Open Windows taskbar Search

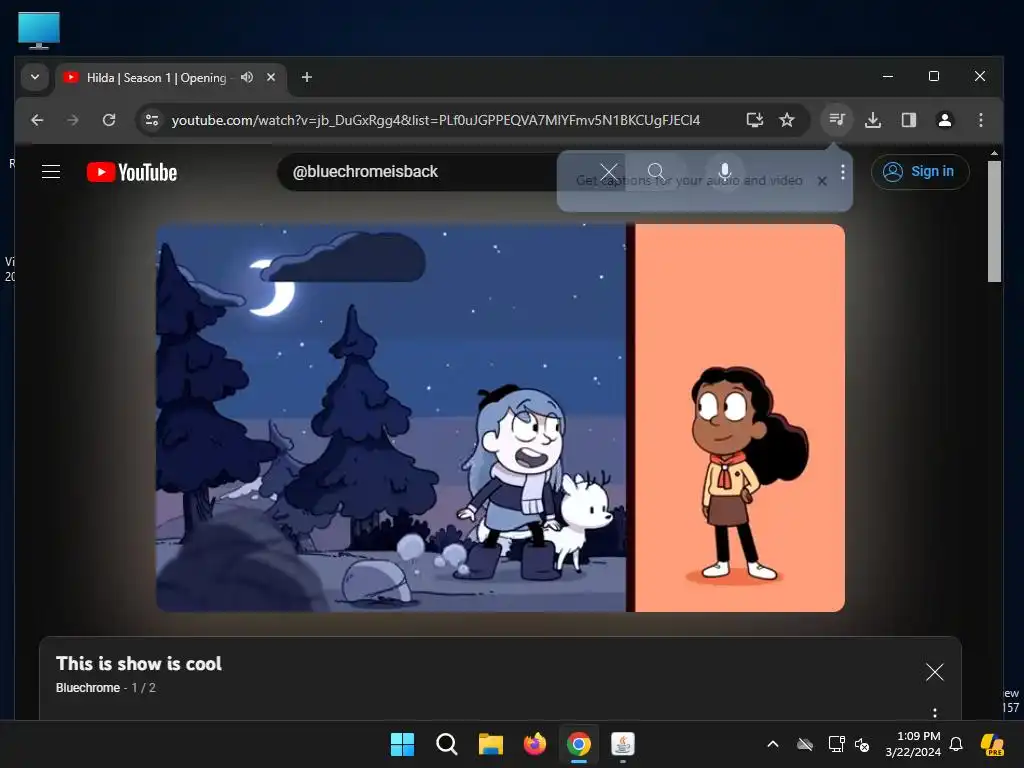tap(447, 744)
